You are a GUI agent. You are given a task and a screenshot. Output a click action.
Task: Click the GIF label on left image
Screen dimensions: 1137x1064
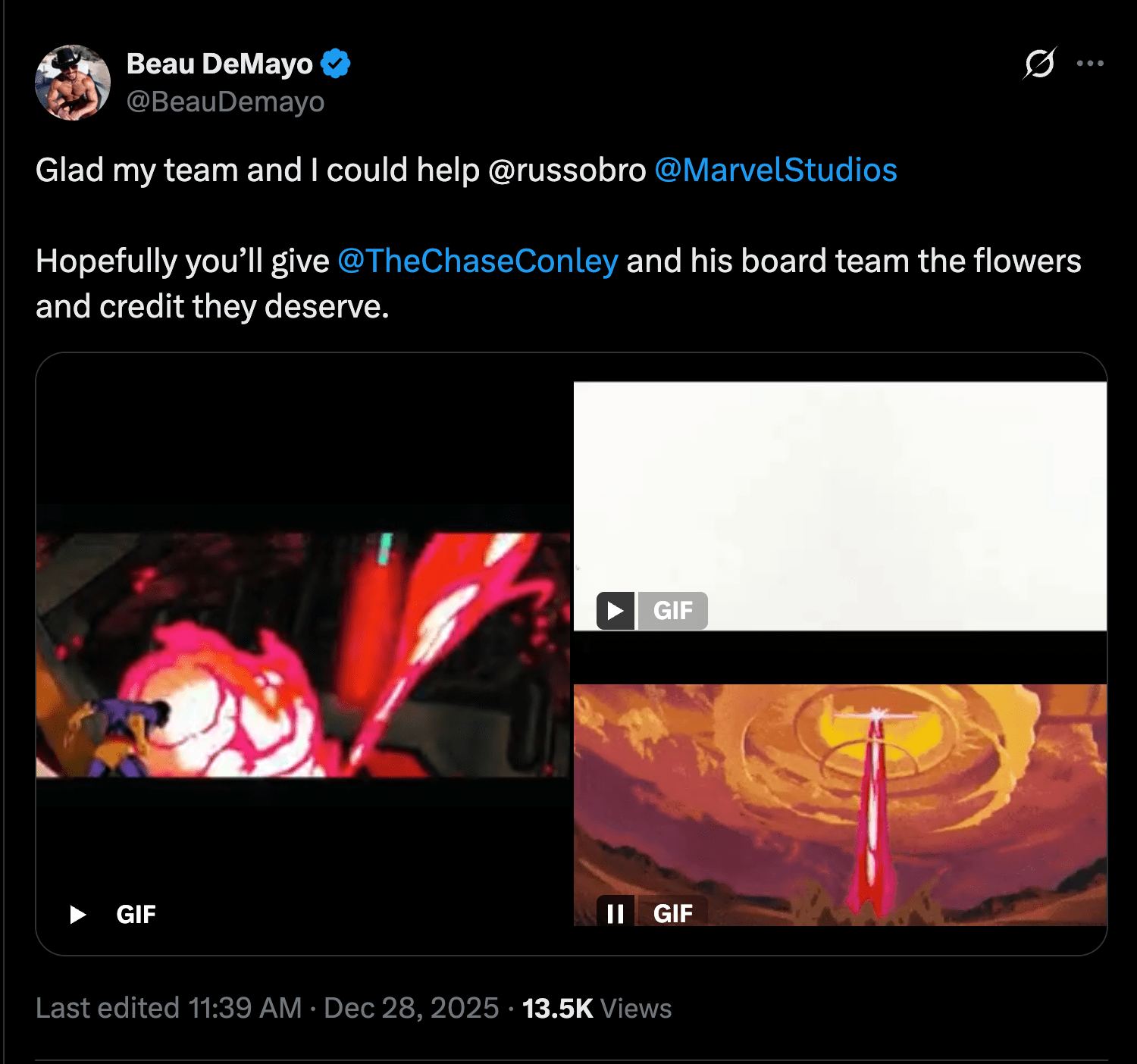click(x=136, y=915)
